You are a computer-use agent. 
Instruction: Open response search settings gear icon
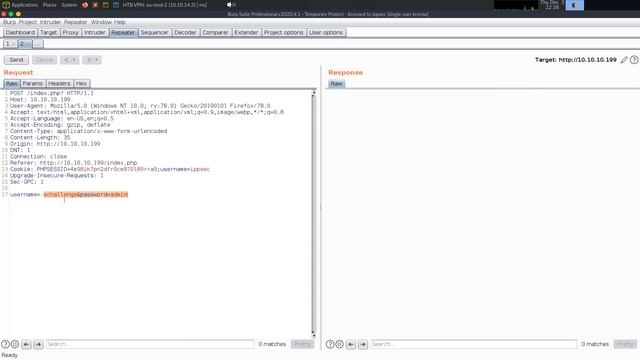pyautogui.click(x=339, y=344)
